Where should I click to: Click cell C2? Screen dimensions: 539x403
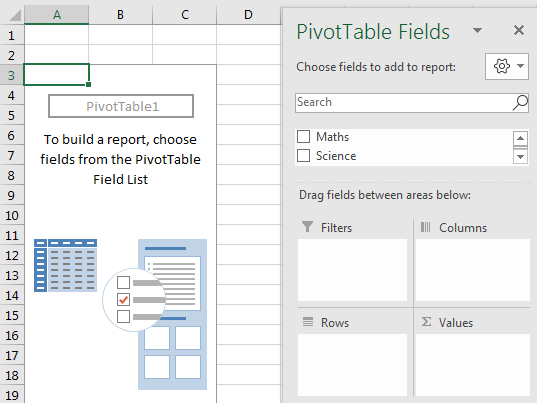click(185, 55)
